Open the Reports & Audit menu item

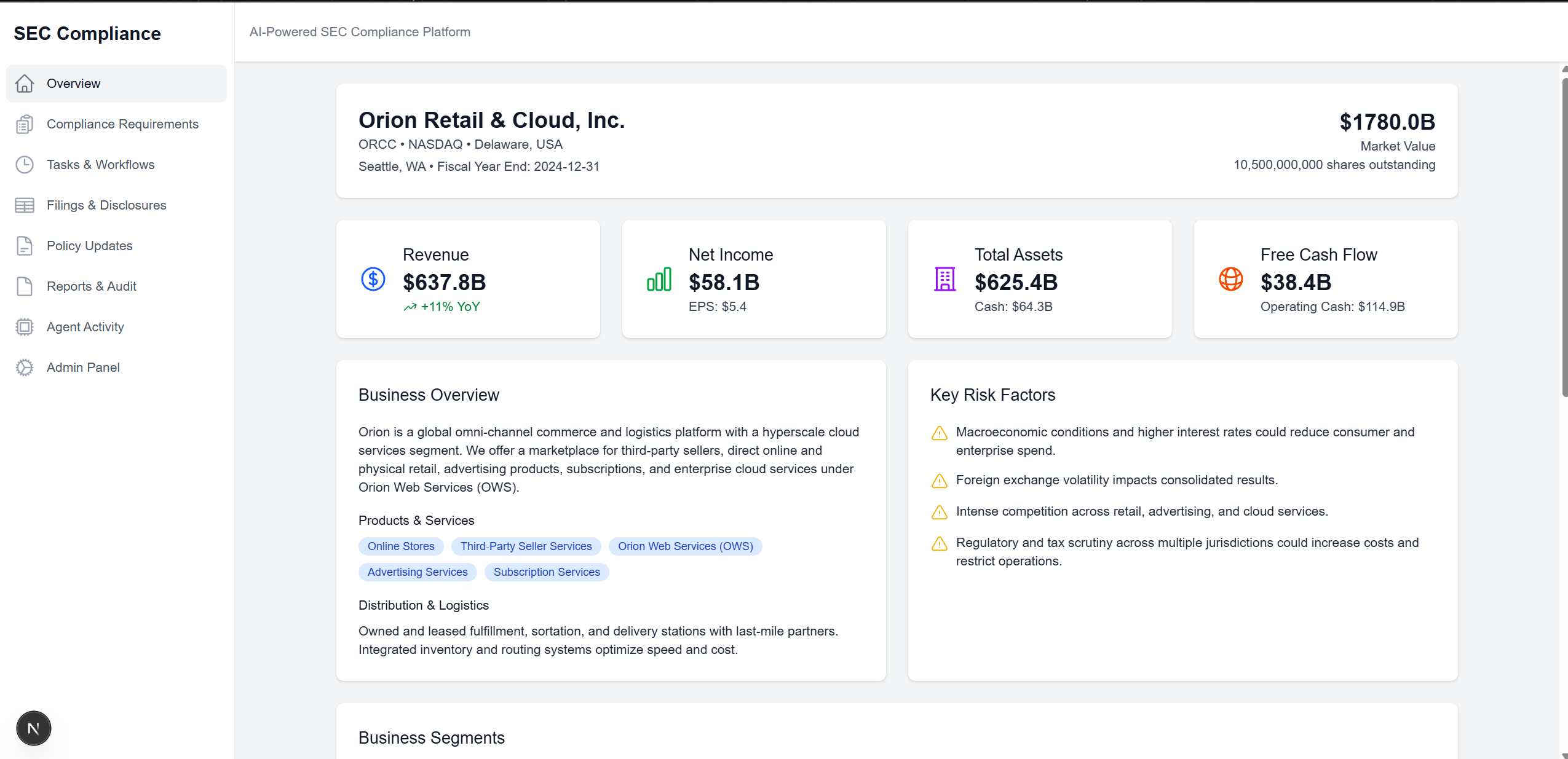[92, 286]
